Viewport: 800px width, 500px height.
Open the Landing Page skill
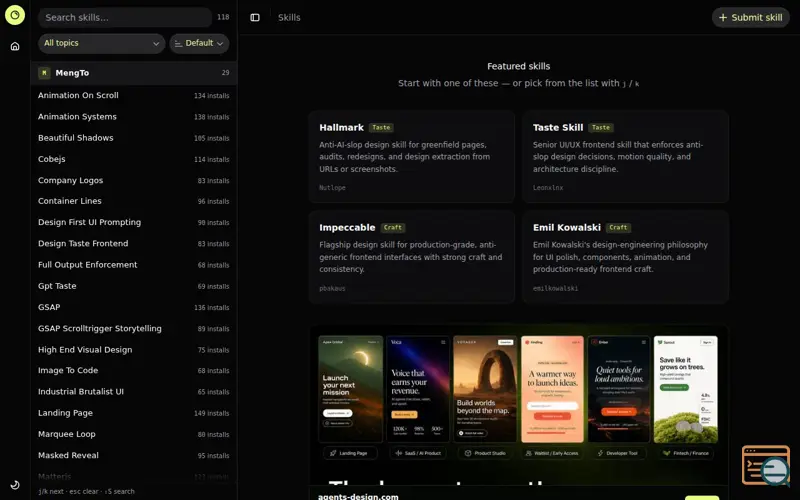(134, 413)
